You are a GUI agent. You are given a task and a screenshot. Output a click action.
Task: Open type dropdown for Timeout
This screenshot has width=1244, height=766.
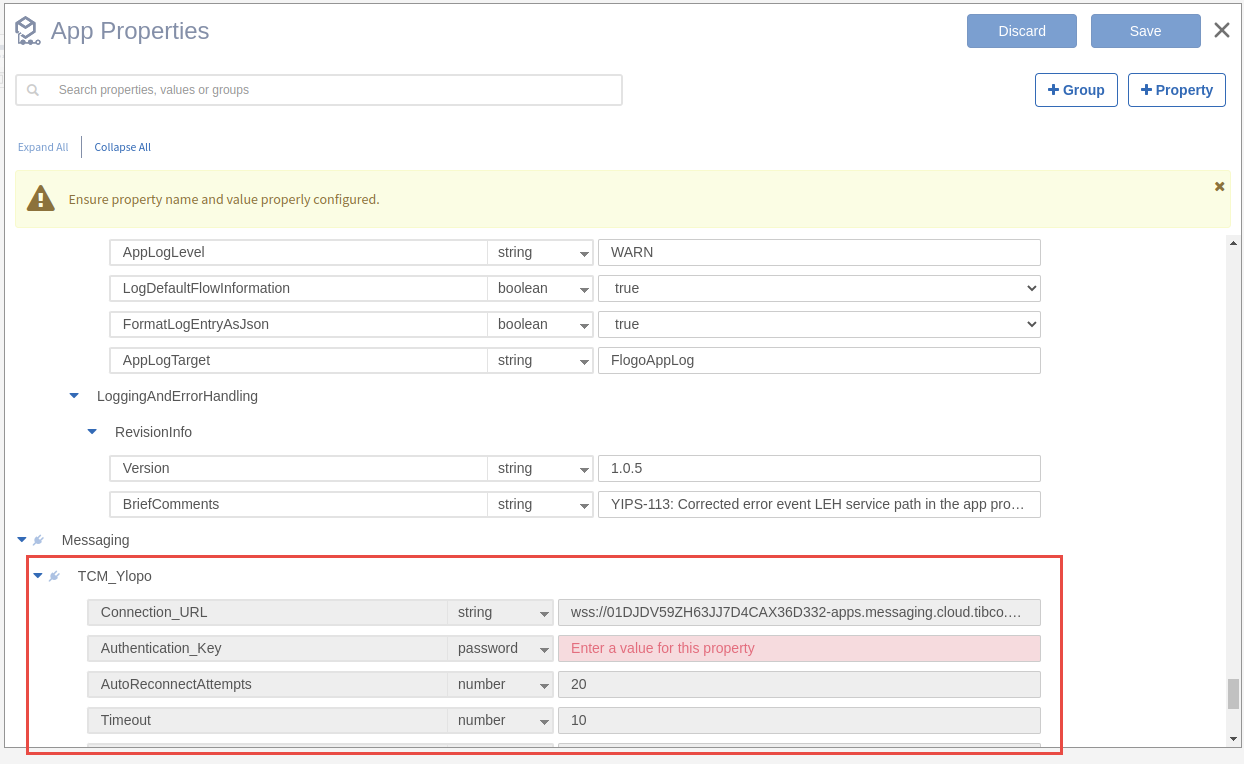pyautogui.click(x=500, y=720)
